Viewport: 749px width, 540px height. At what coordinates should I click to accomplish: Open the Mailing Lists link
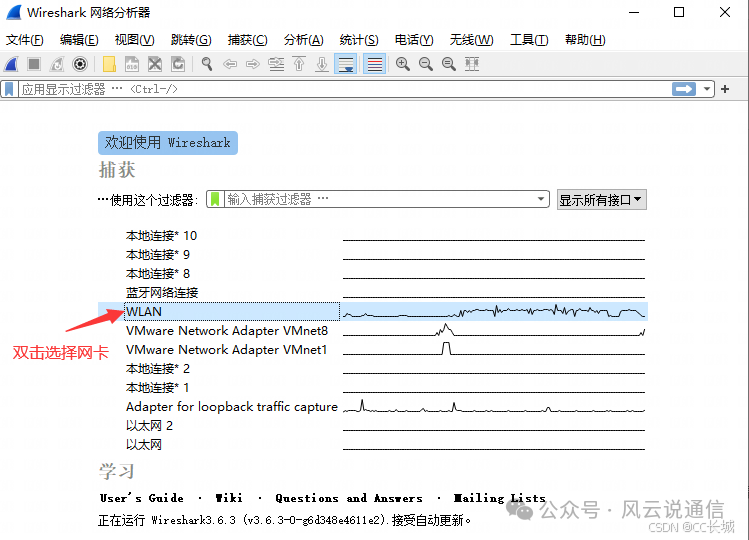pyautogui.click(x=499, y=498)
